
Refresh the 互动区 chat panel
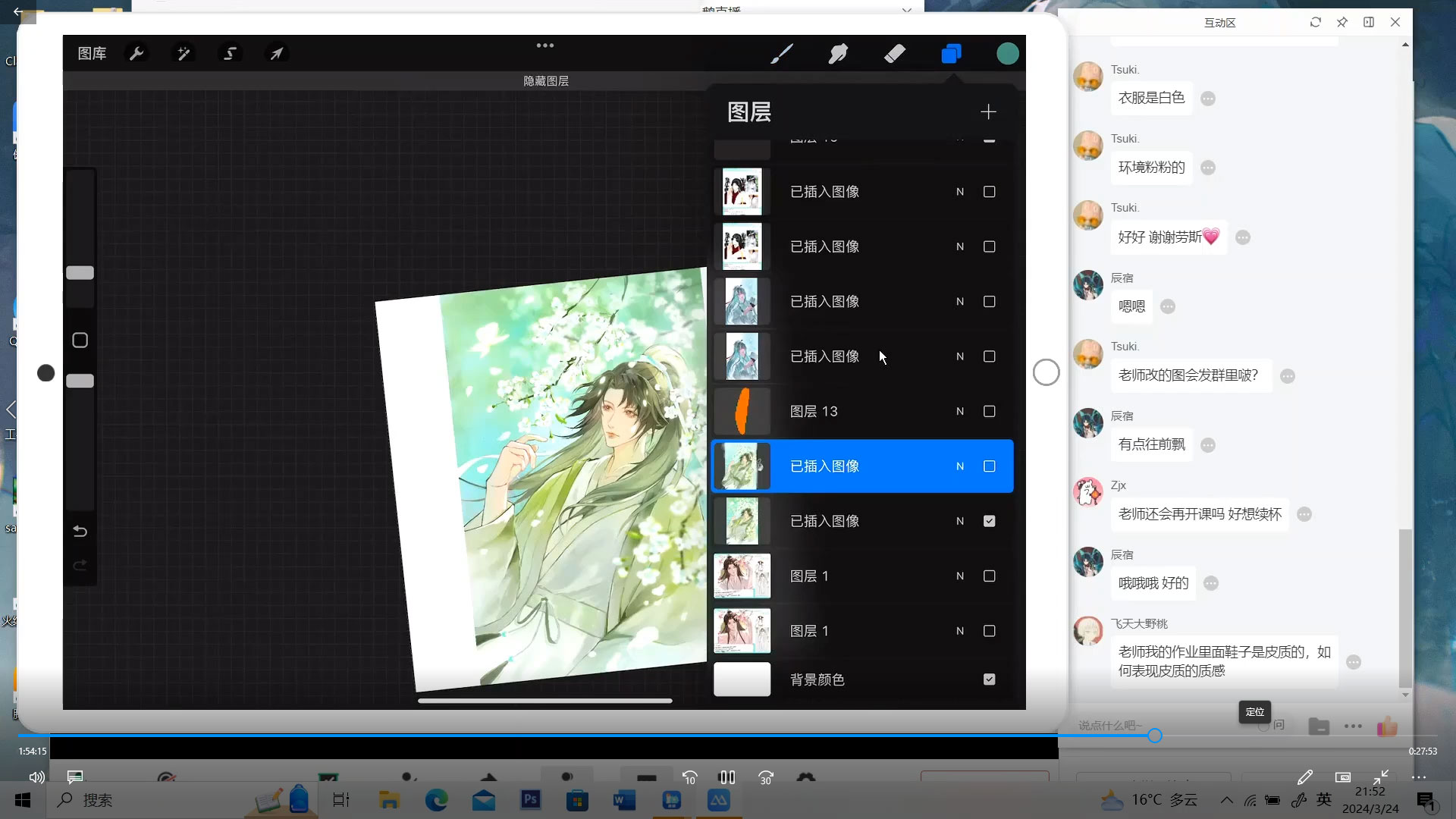1316,22
